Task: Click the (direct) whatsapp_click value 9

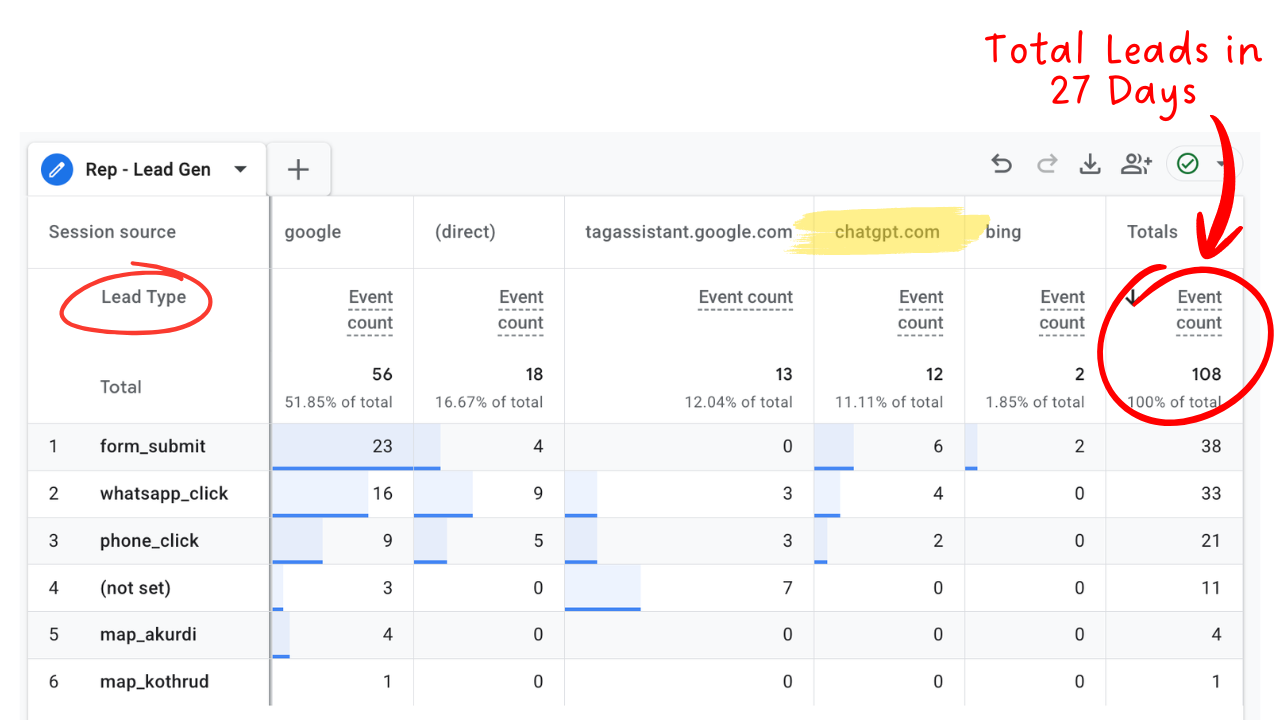Action: pos(538,493)
